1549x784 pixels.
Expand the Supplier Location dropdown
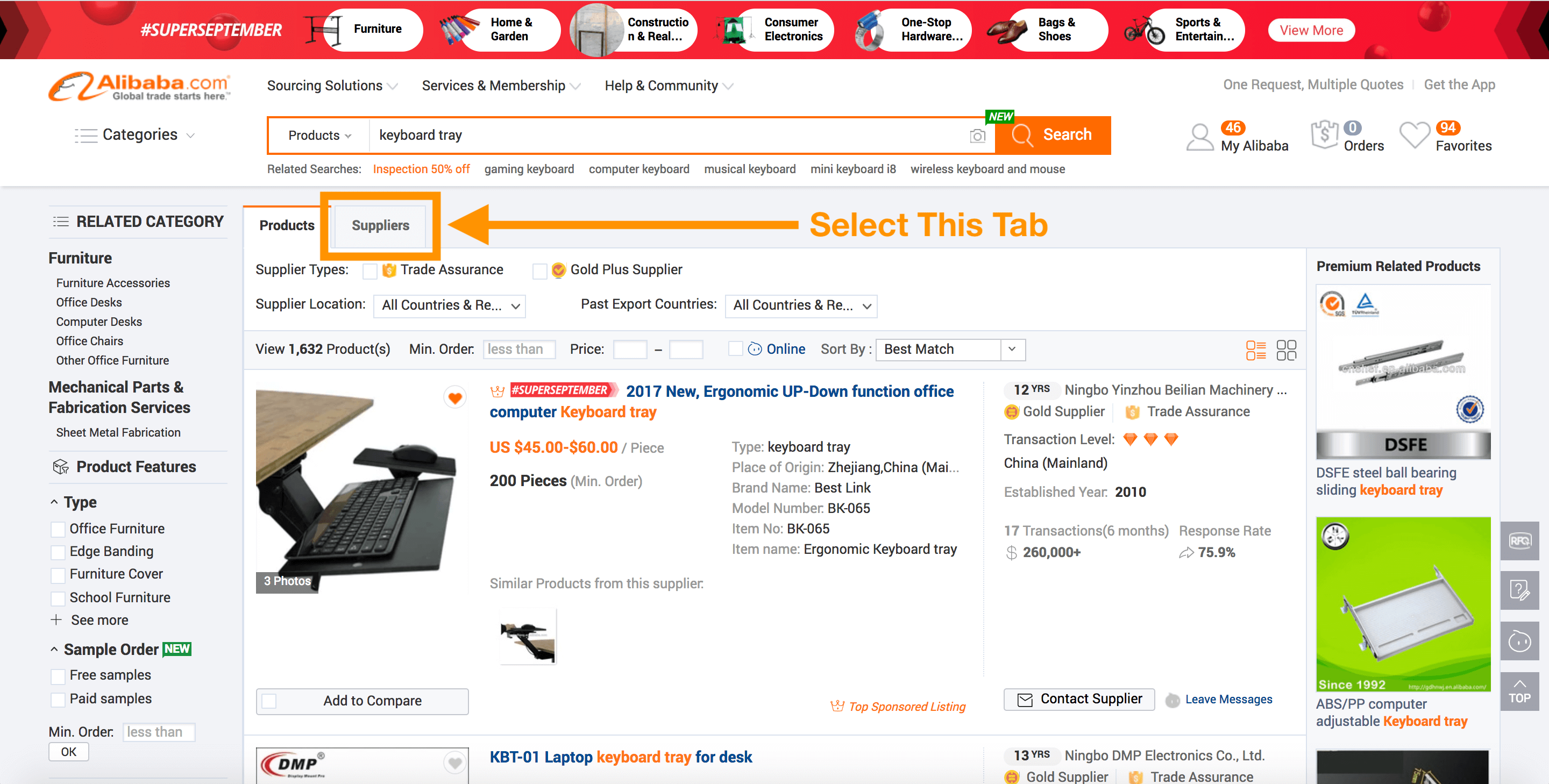point(450,306)
